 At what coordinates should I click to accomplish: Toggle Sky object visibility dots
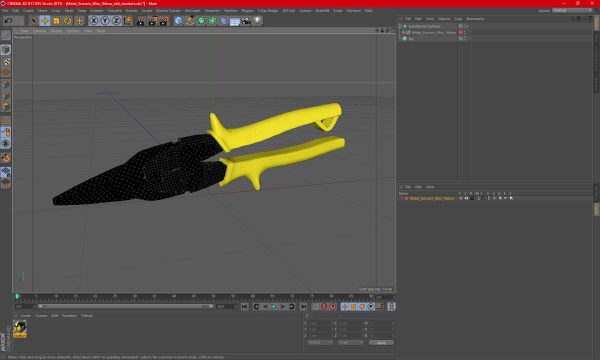[466, 39]
